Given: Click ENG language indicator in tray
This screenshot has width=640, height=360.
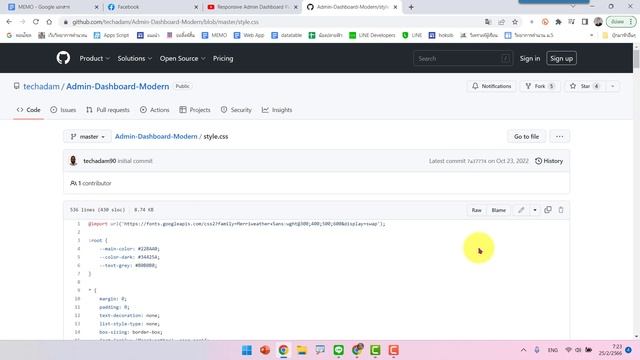Looking at the screenshot, I should pos(552,350).
